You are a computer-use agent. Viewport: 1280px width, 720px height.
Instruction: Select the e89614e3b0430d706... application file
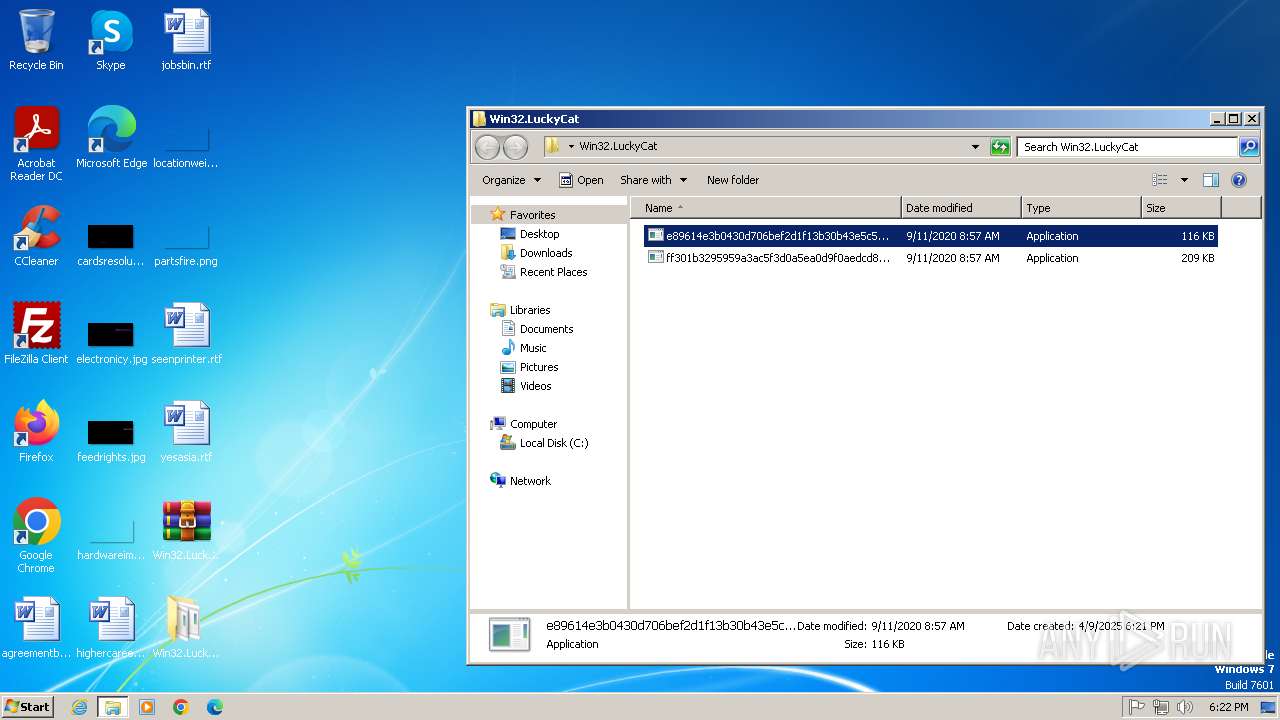pyautogui.click(x=931, y=236)
